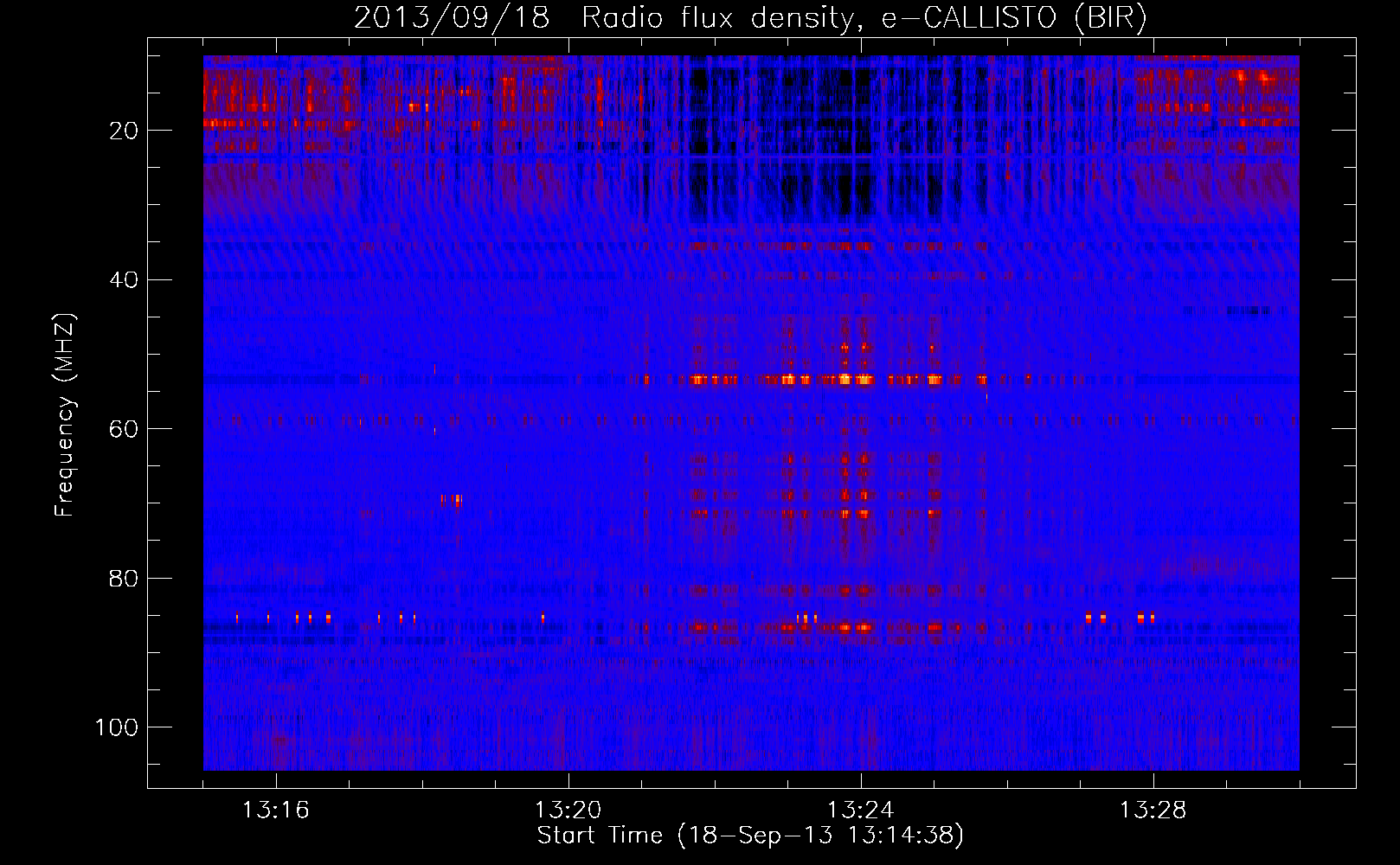
Task: Click the 100 MHz frequency tick label
Action: pyautogui.click(x=117, y=727)
